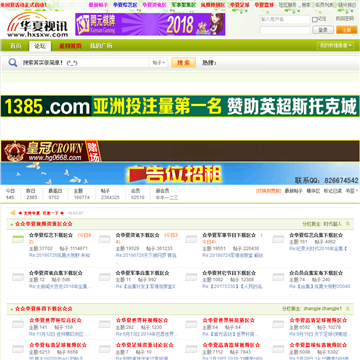Open the 精华区 link
Viewport: 360px width, 360px height.
(313, 191)
